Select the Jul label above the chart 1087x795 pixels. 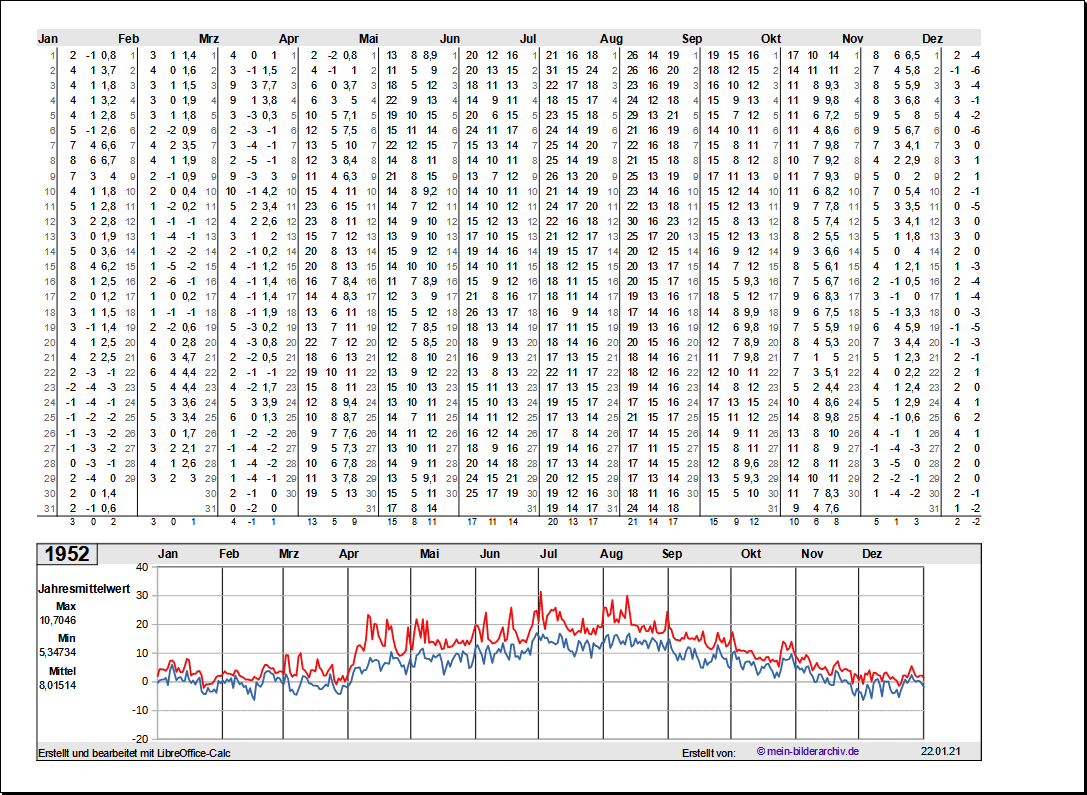[549, 554]
